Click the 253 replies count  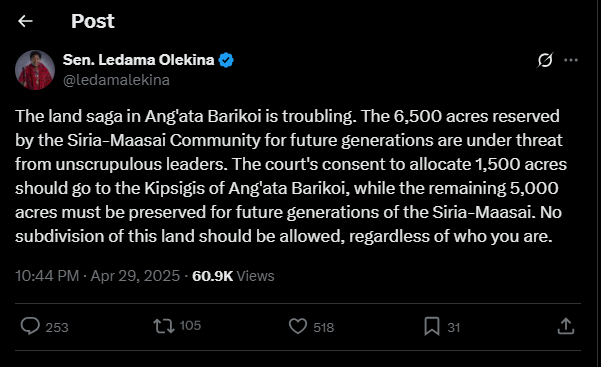[x=57, y=328]
